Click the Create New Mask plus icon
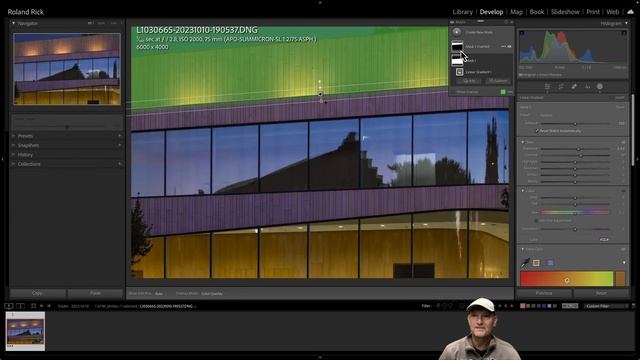The height and width of the screenshot is (360, 640). click(x=457, y=32)
